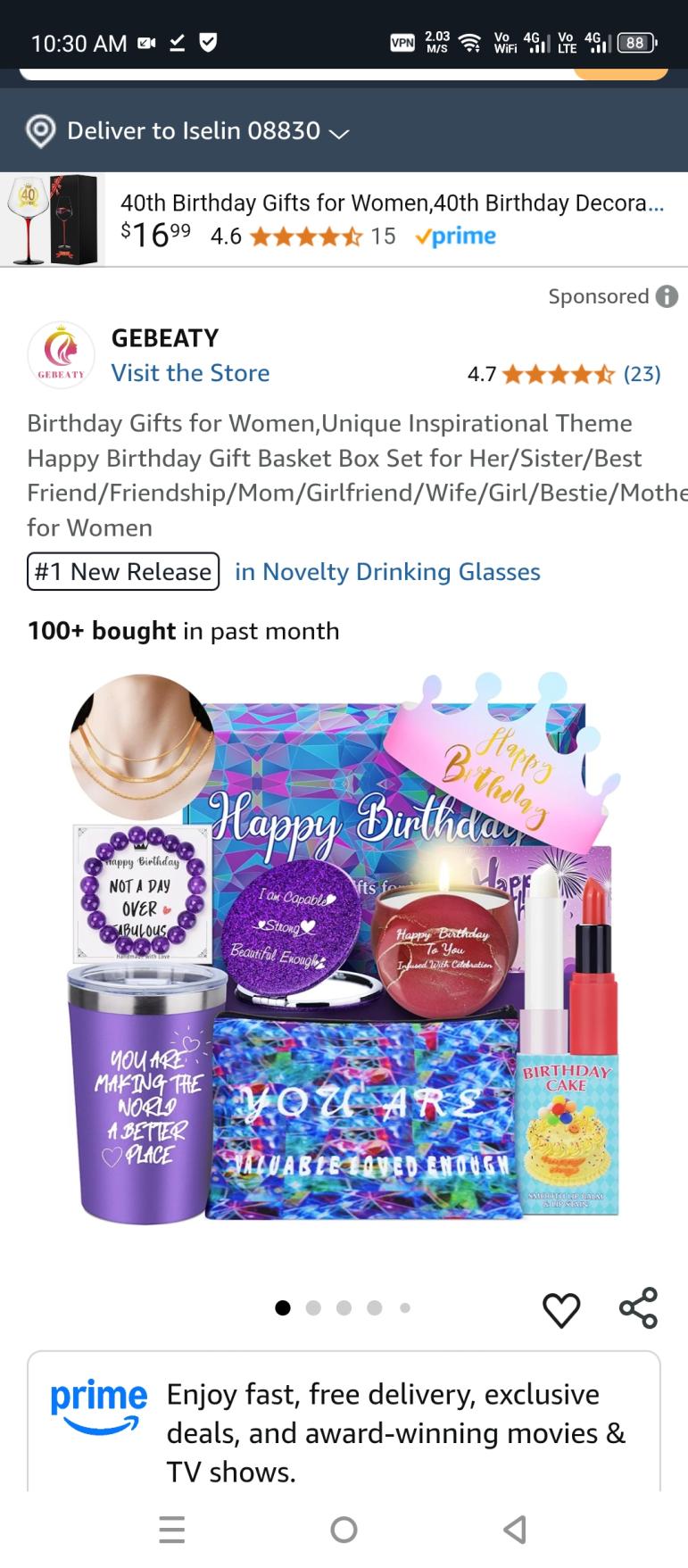Expand the Deliver to Iselin dropdown chevron
The height and width of the screenshot is (1568, 688).
click(x=338, y=133)
